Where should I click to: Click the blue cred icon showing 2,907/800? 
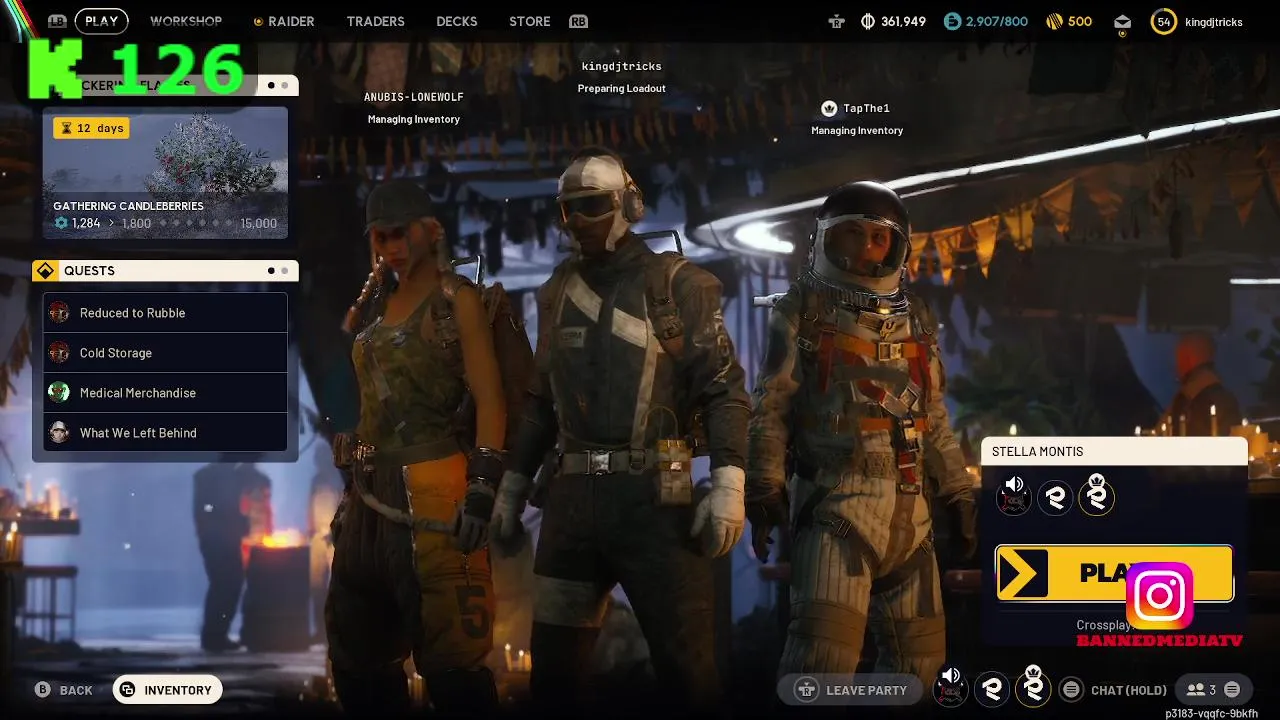[x=952, y=21]
